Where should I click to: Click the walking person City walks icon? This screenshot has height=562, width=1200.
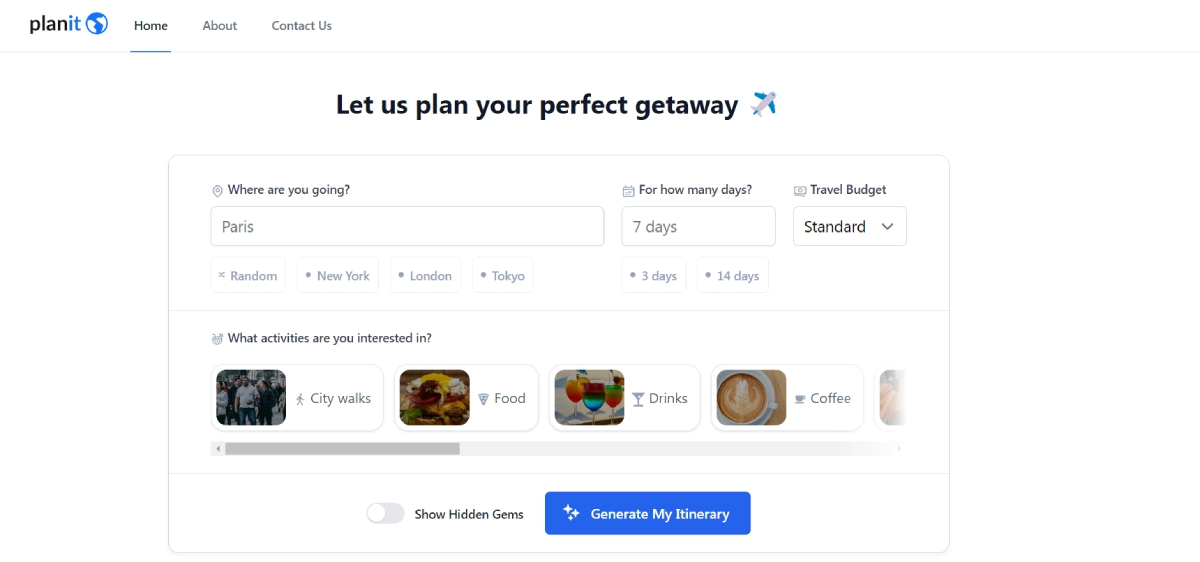tap(300, 399)
